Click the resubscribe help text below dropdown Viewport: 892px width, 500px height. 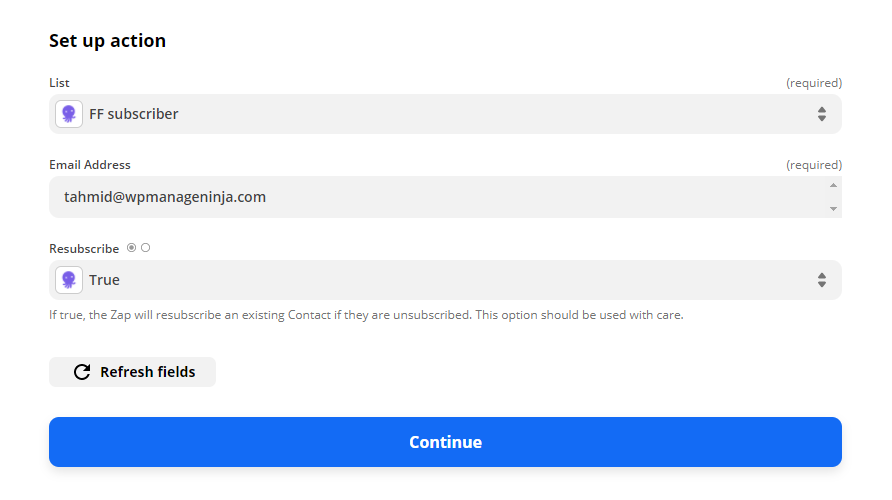coord(366,315)
